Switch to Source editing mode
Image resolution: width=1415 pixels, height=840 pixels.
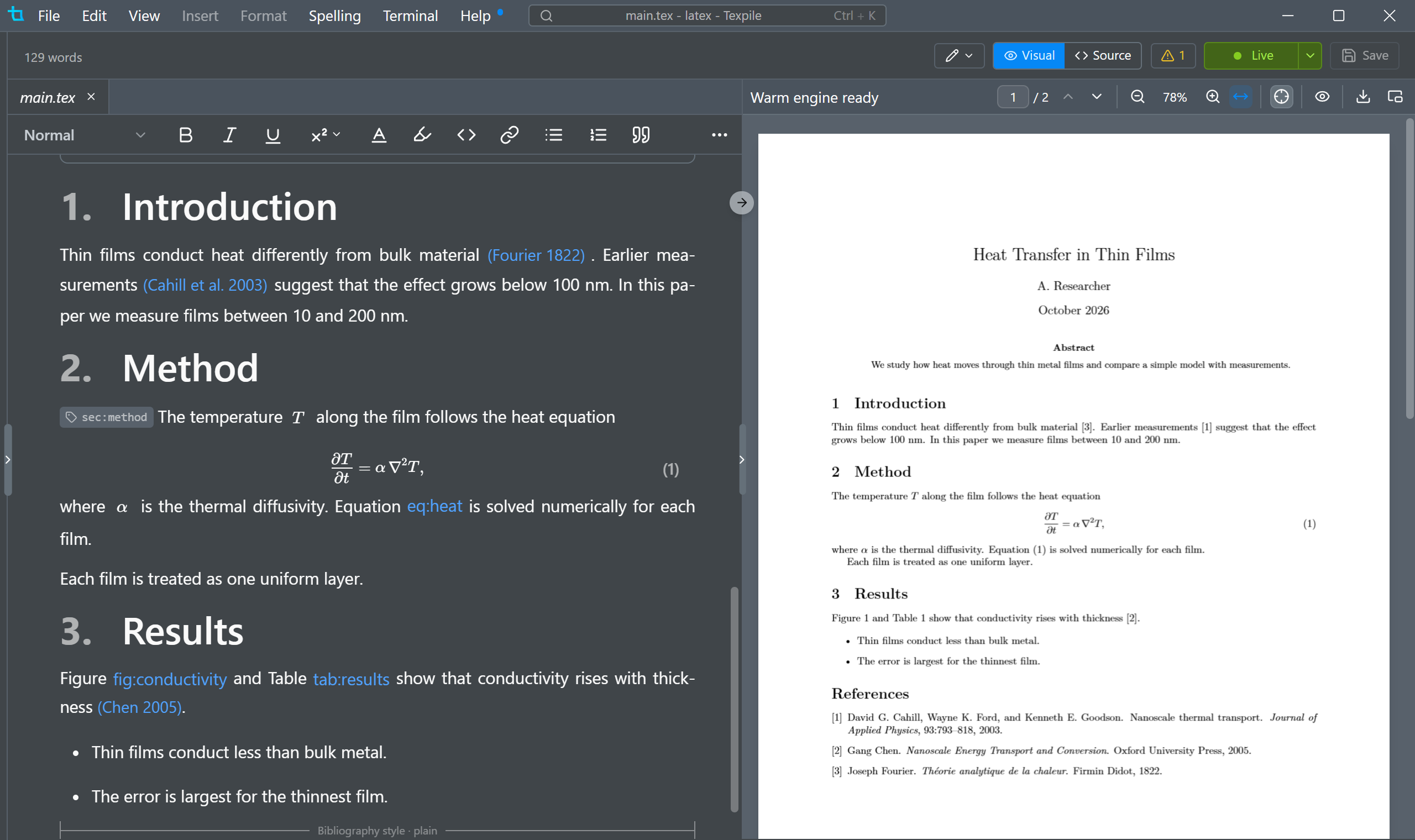tap(1103, 55)
